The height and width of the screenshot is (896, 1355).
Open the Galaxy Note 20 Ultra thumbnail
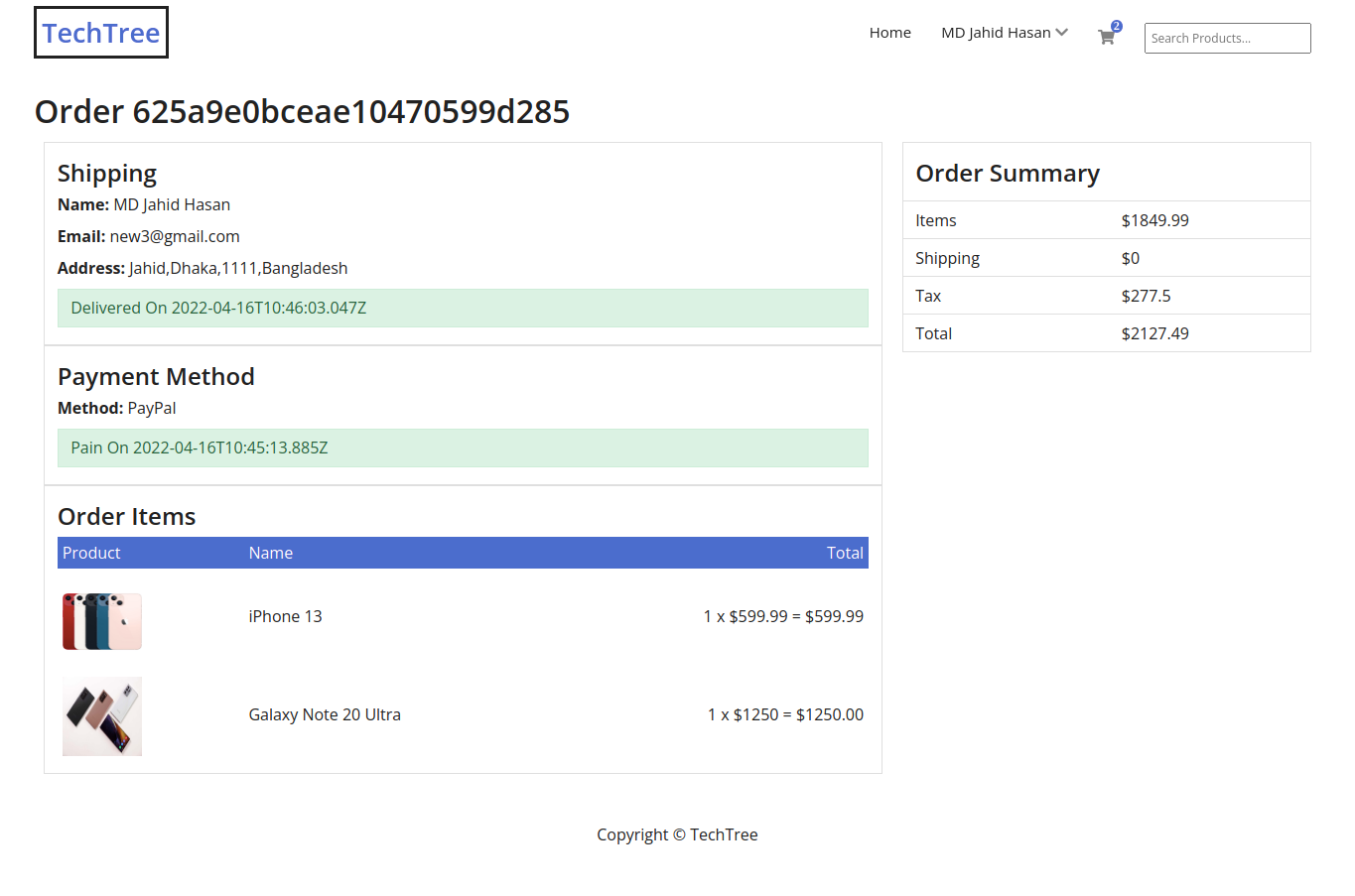point(102,716)
